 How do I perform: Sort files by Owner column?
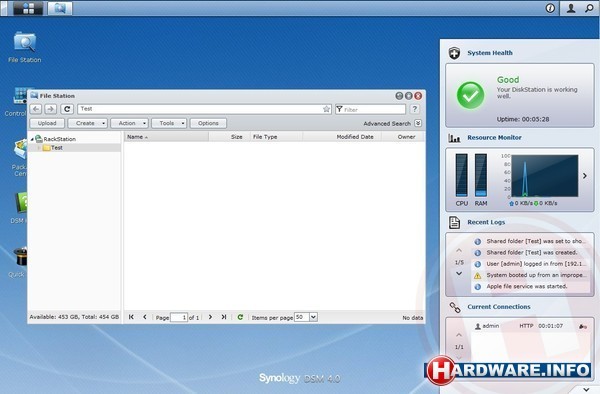403,137
